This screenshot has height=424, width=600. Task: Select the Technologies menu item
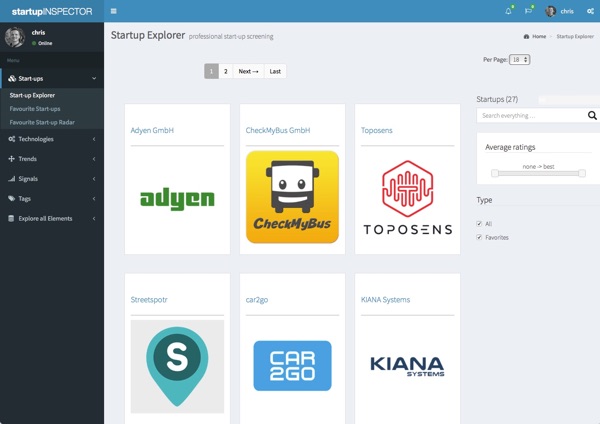(x=36, y=139)
